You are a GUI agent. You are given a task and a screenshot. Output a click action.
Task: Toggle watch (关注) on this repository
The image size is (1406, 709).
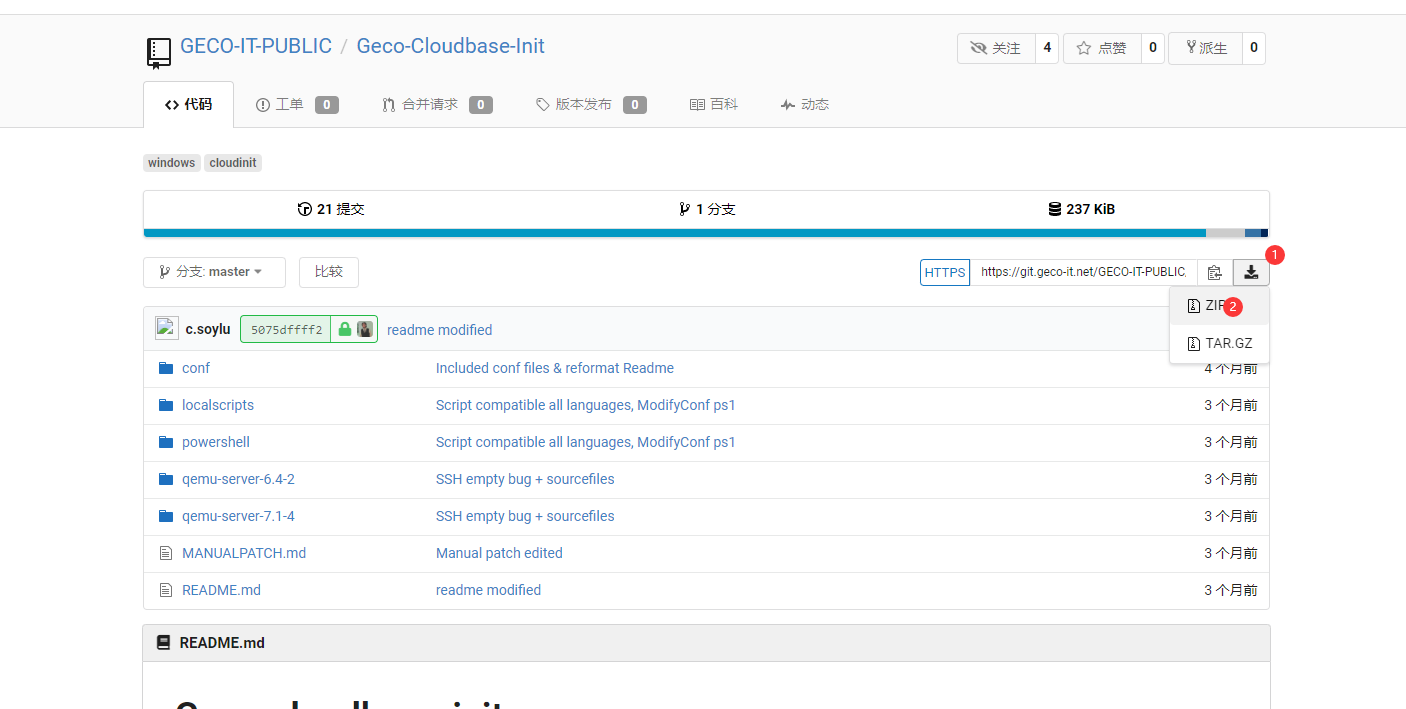(x=995, y=48)
